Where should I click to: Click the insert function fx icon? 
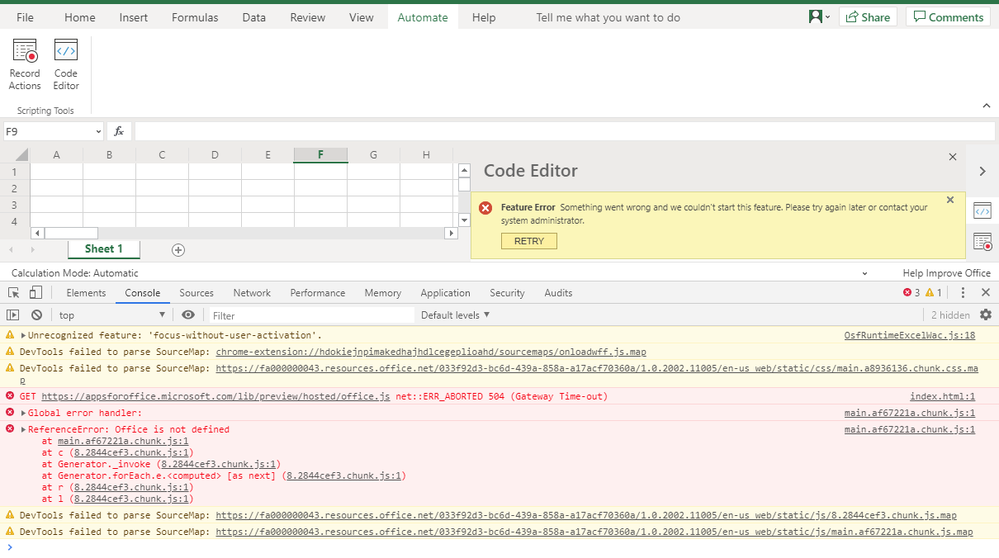pyautogui.click(x=119, y=131)
